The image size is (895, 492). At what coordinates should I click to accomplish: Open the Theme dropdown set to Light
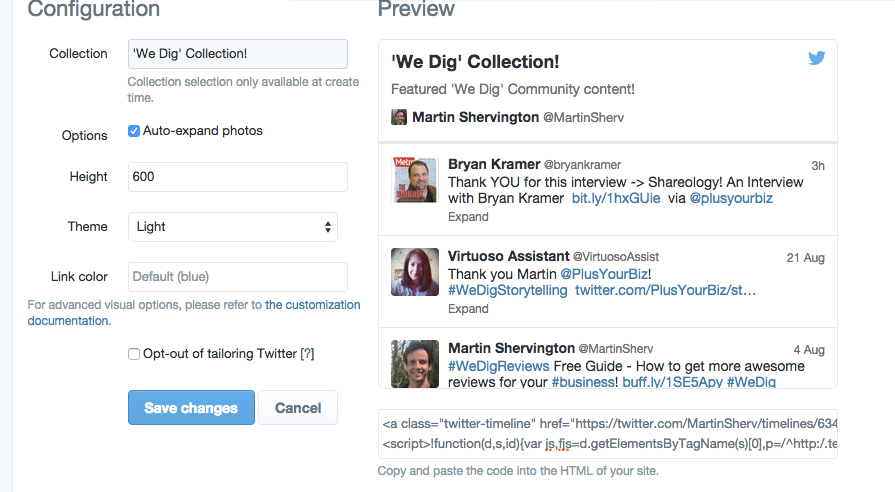233,227
